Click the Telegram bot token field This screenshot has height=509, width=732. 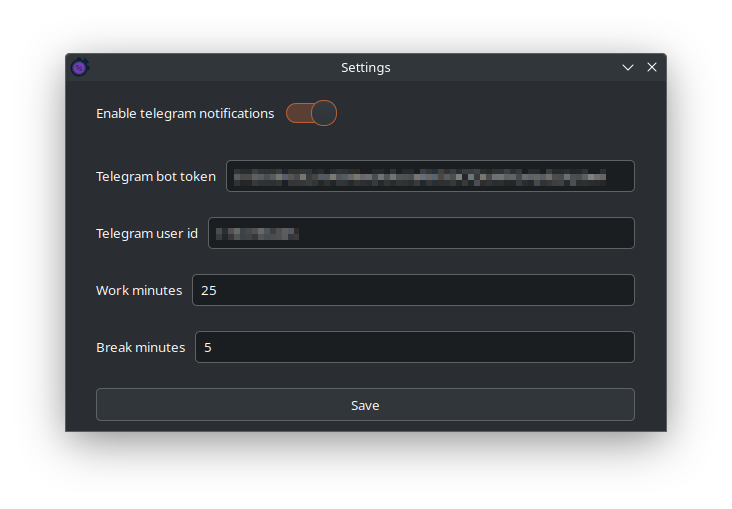pyautogui.click(x=430, y=176)
